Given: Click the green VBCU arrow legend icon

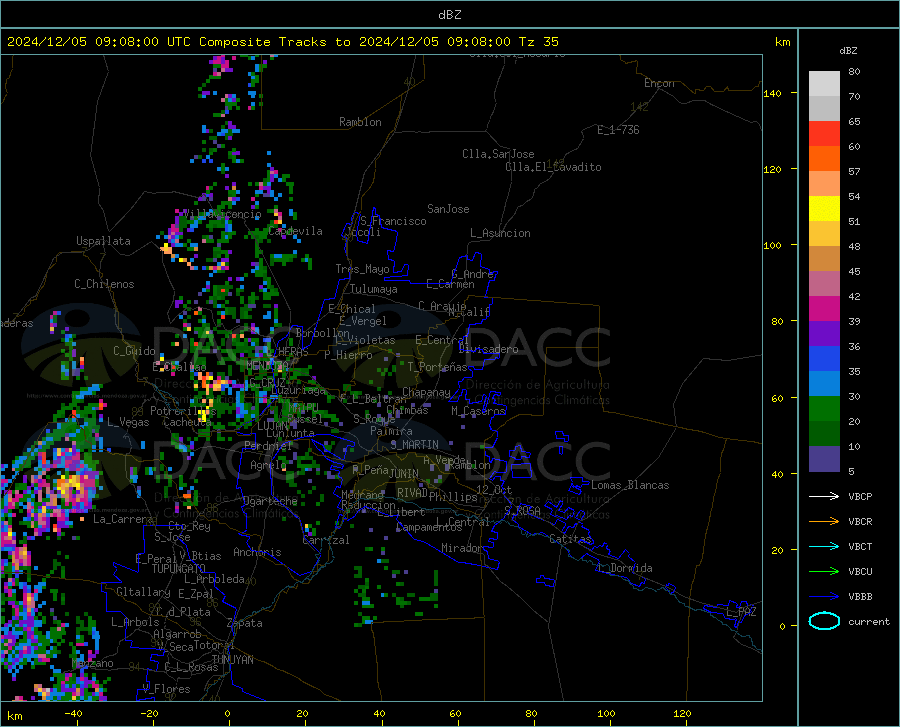Looking at the screenshot, I should (824, 572).
